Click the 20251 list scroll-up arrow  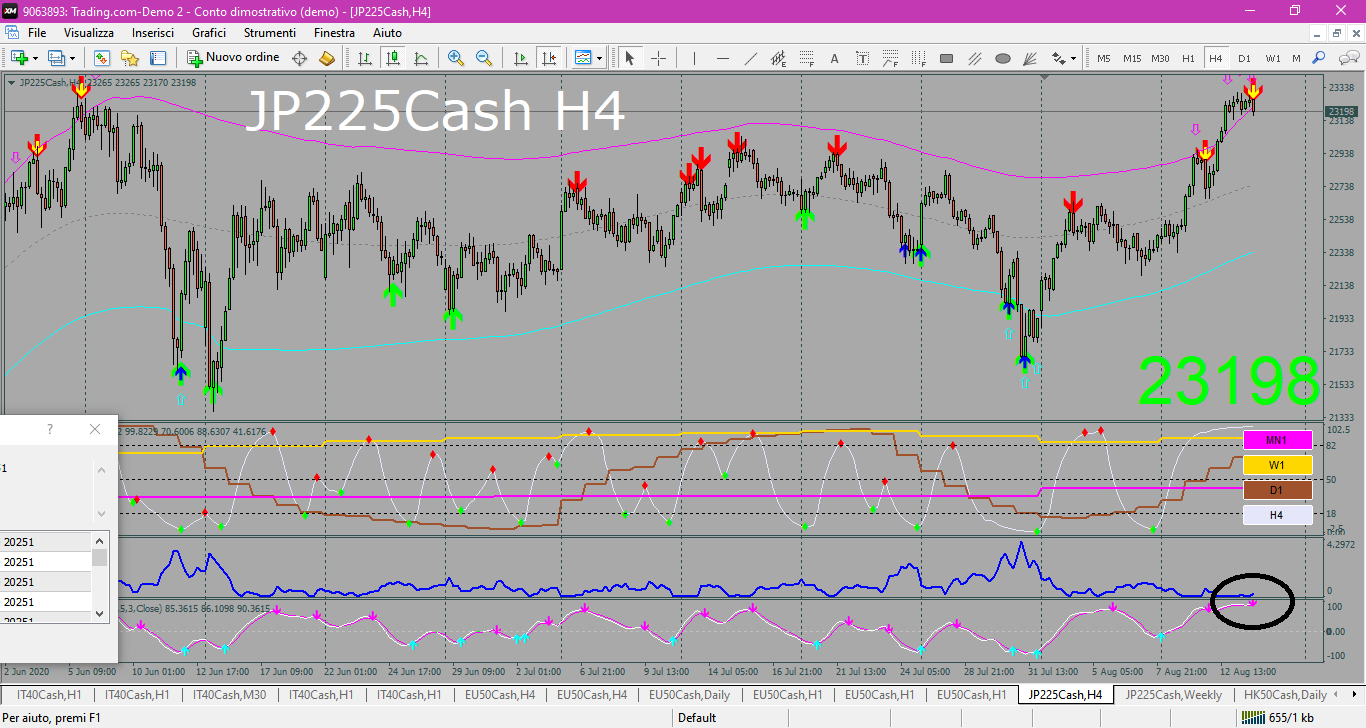(100, 539)
